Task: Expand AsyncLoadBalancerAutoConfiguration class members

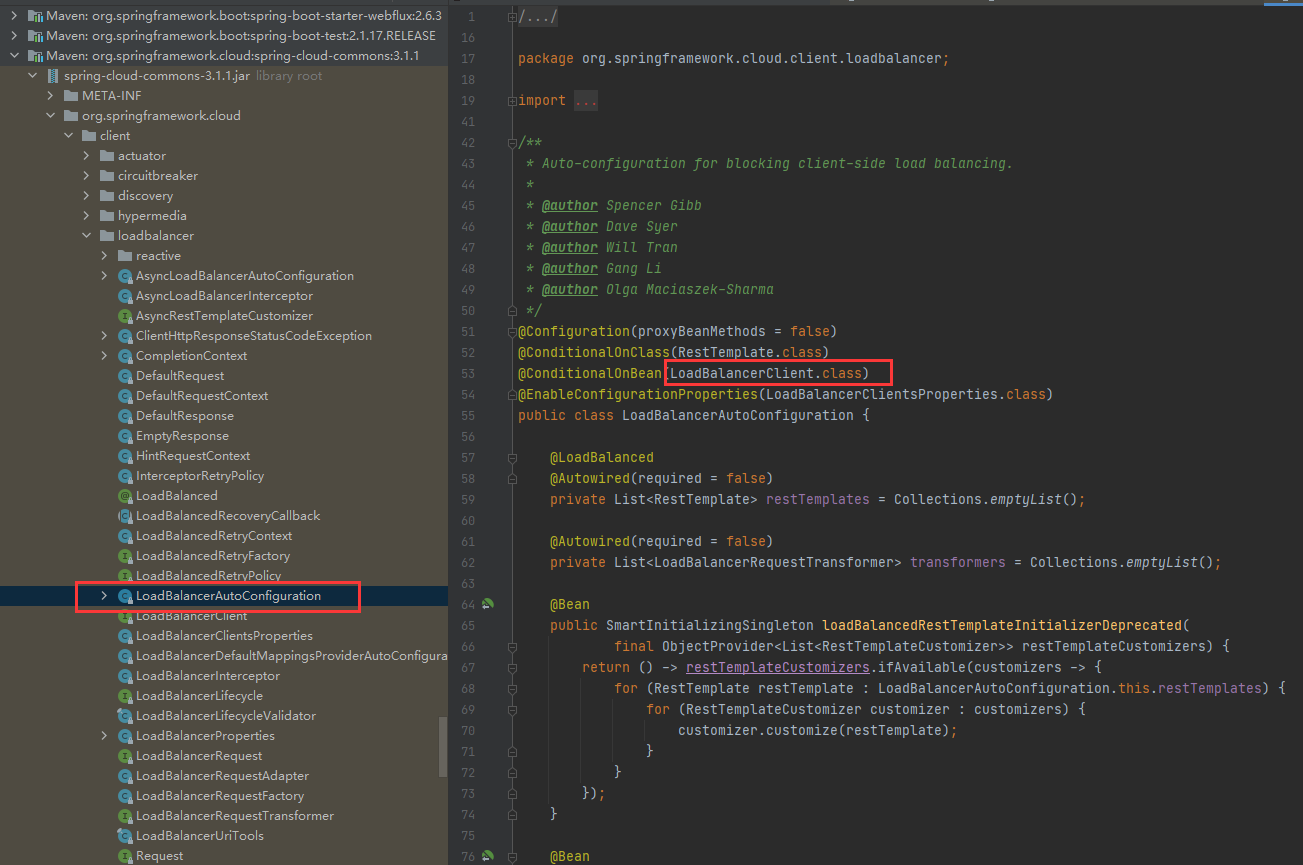Action: click(105, 276)
